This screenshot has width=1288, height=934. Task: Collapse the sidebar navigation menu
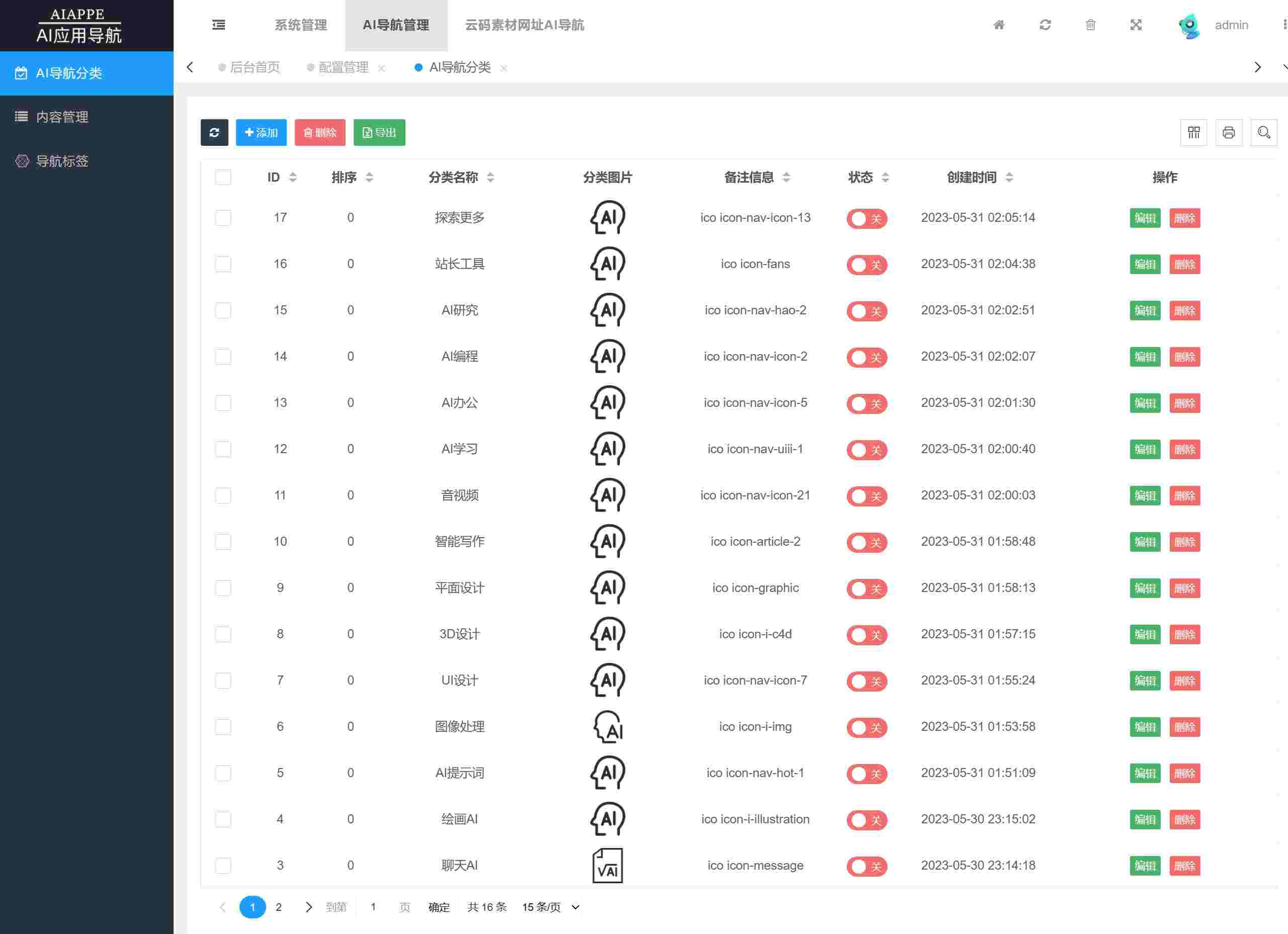[x=219, y=25]
